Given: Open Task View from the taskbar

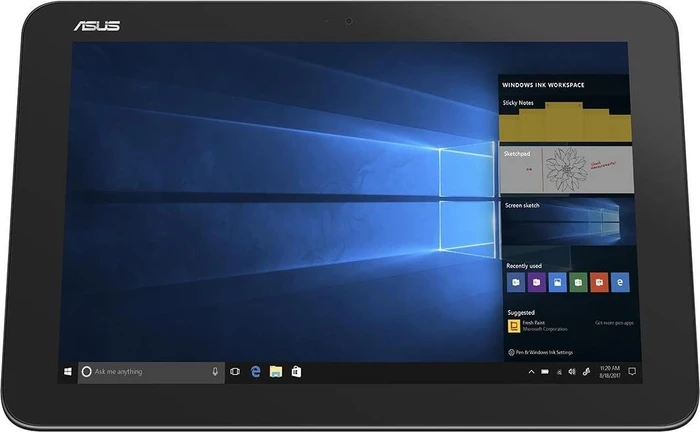Looking at the screenshot, I should click(235, 371).
